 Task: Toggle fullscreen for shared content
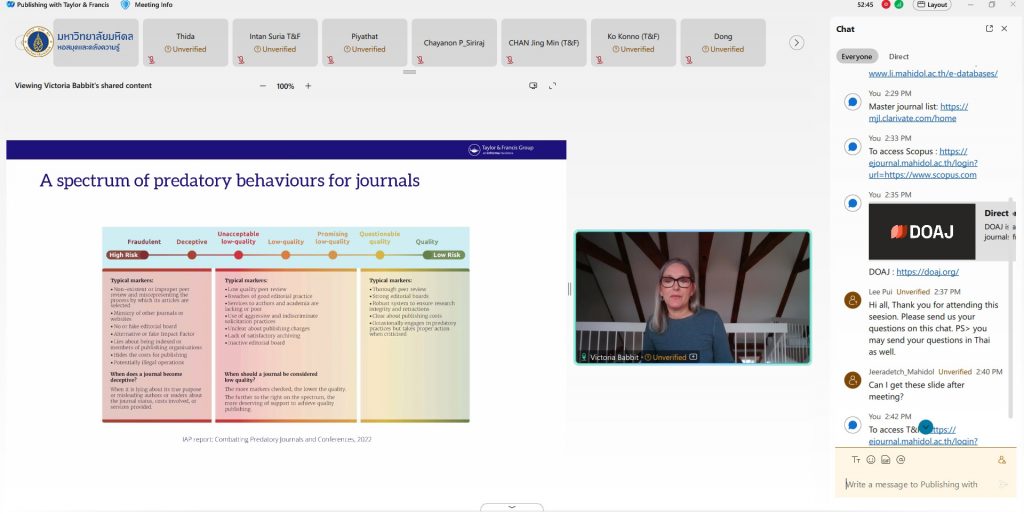[x=552, y=86]
